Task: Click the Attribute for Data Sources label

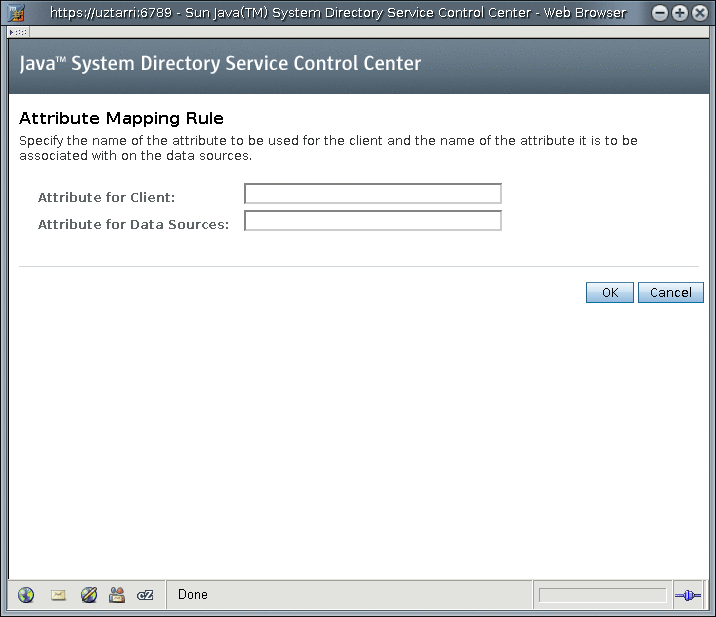Action: click(x=133, y=225)
